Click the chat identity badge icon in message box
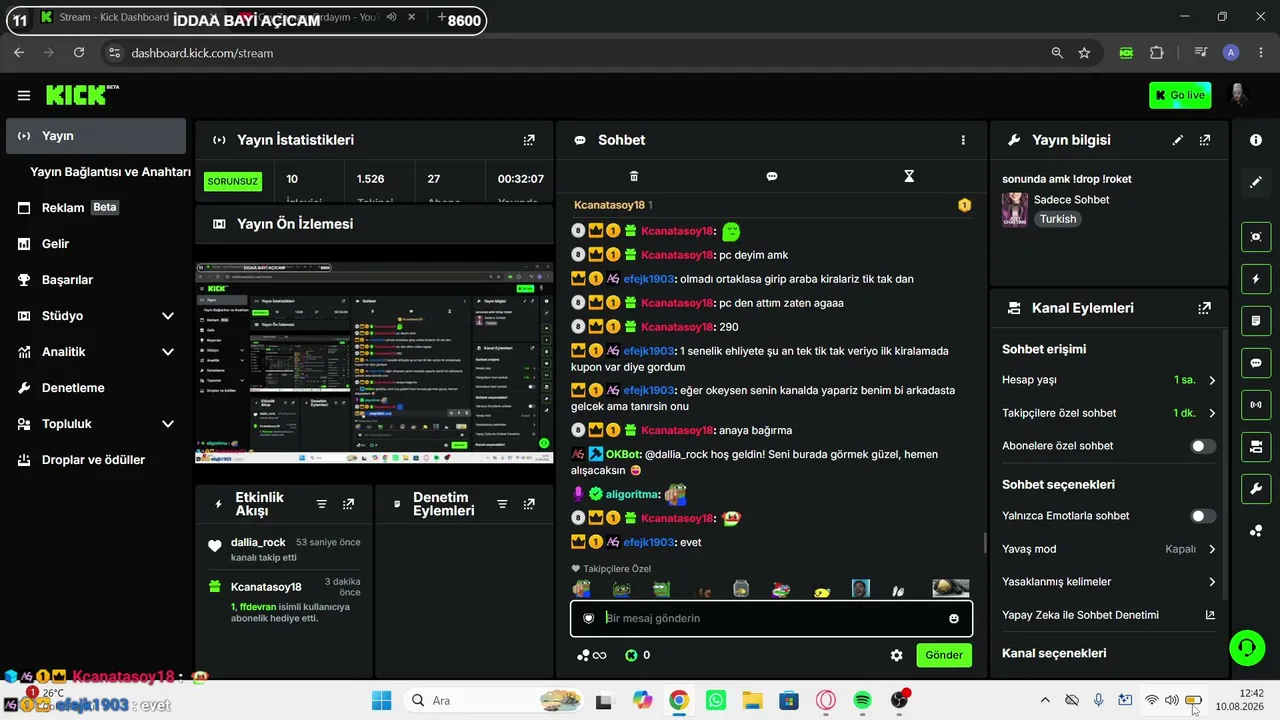This screenshot has height=720, width=1280. point(589,618)
